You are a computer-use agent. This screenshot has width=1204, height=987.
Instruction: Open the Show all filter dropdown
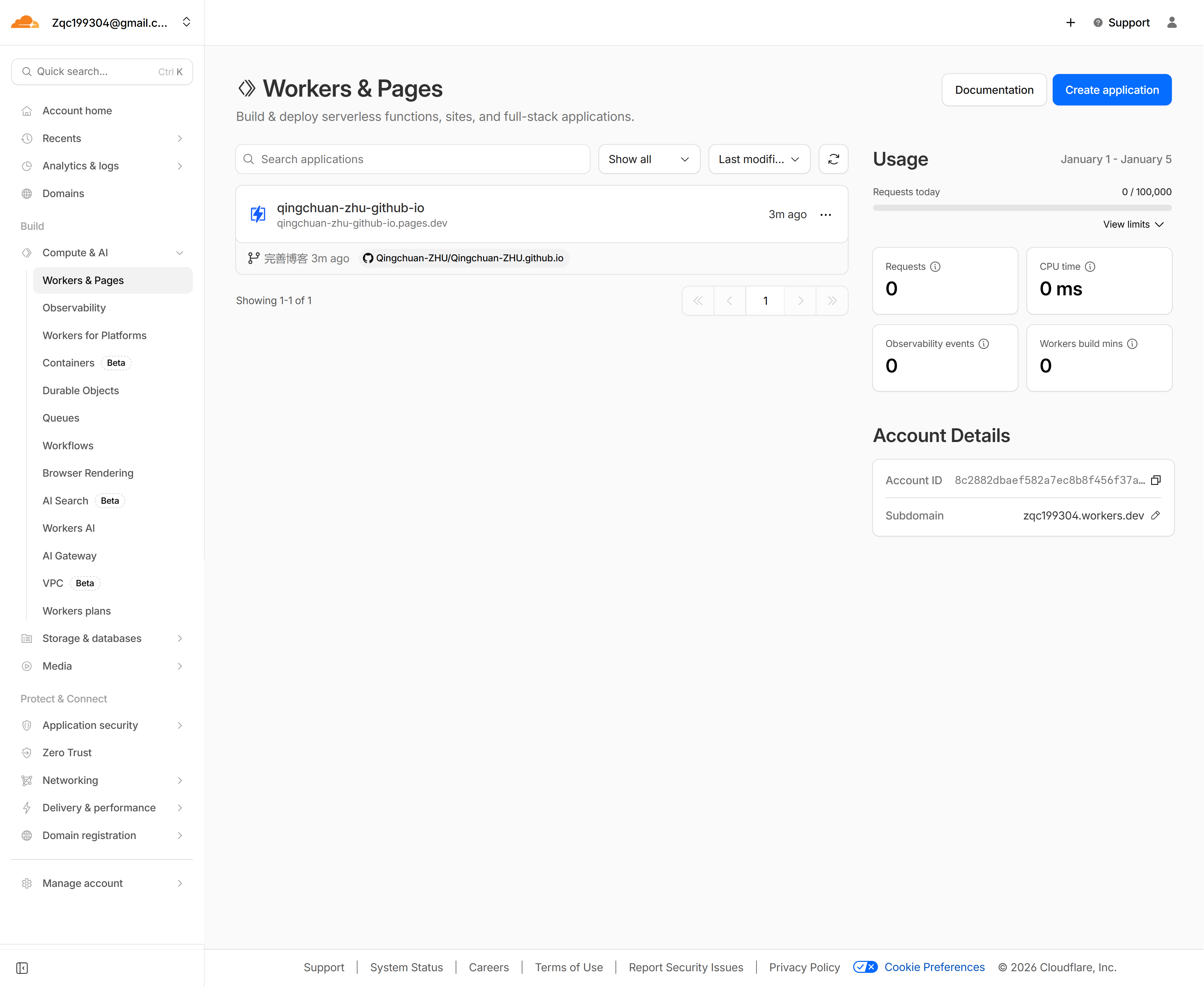(649, 159)
